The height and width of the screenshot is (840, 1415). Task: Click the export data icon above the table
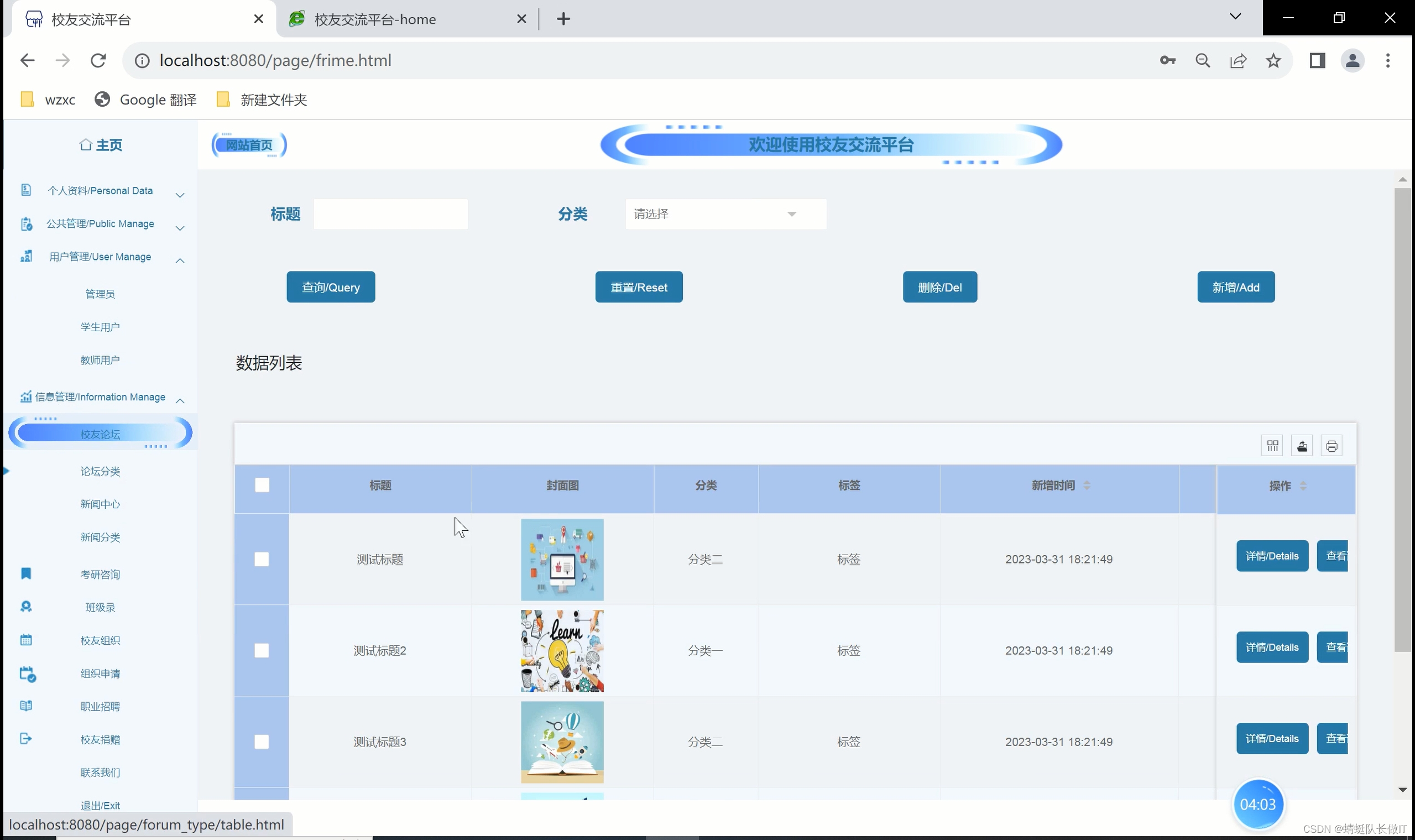[1302, 446]
